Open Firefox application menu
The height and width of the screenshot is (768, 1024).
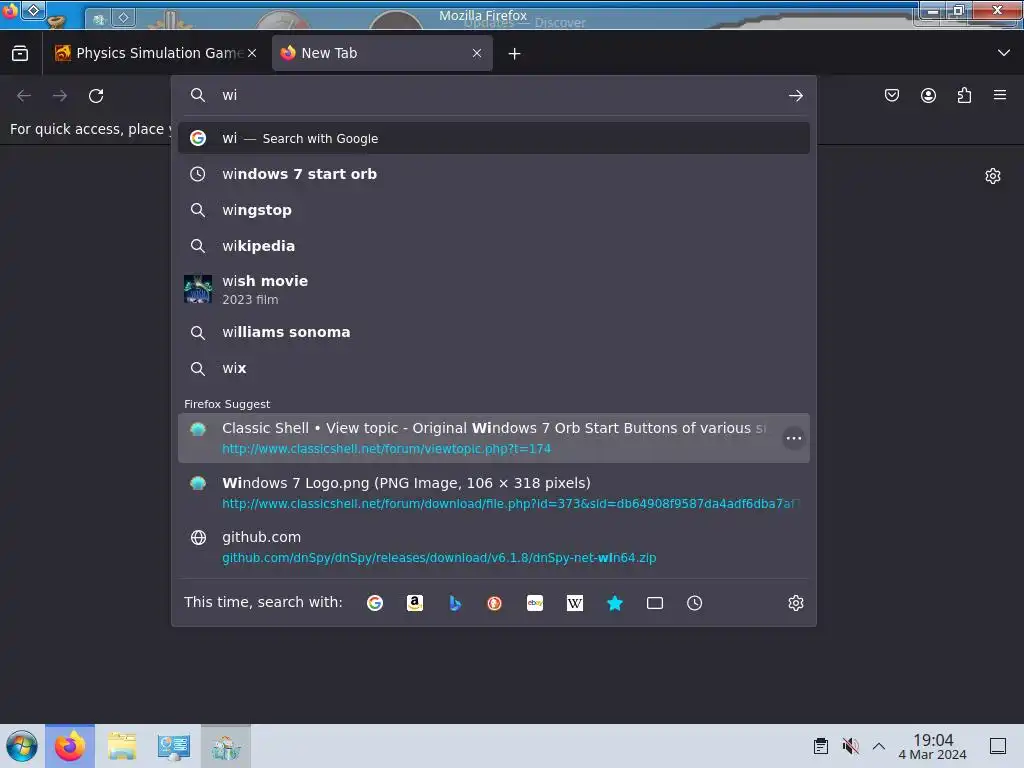(1000, 95)
